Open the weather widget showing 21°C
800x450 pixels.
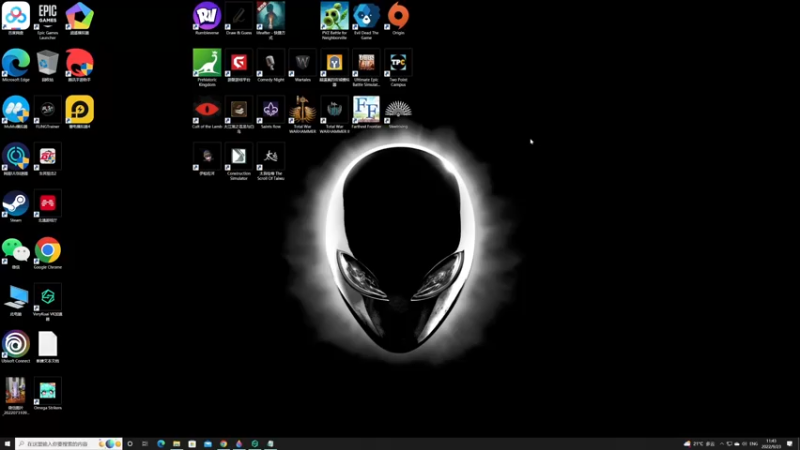click(x=699, y=444)
